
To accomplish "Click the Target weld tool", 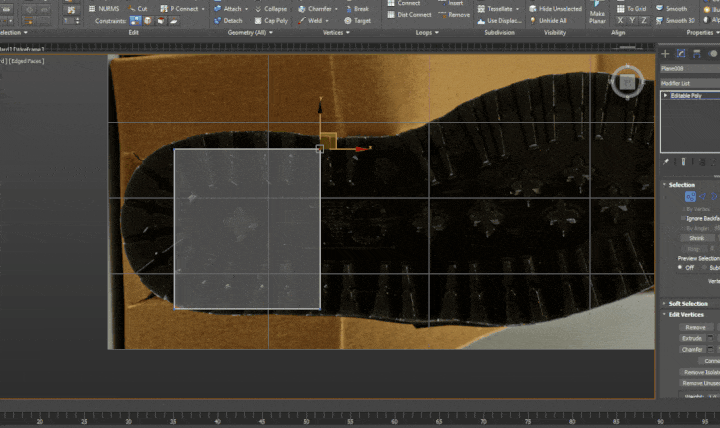I will pyautogui.click(x=357, y=20).
